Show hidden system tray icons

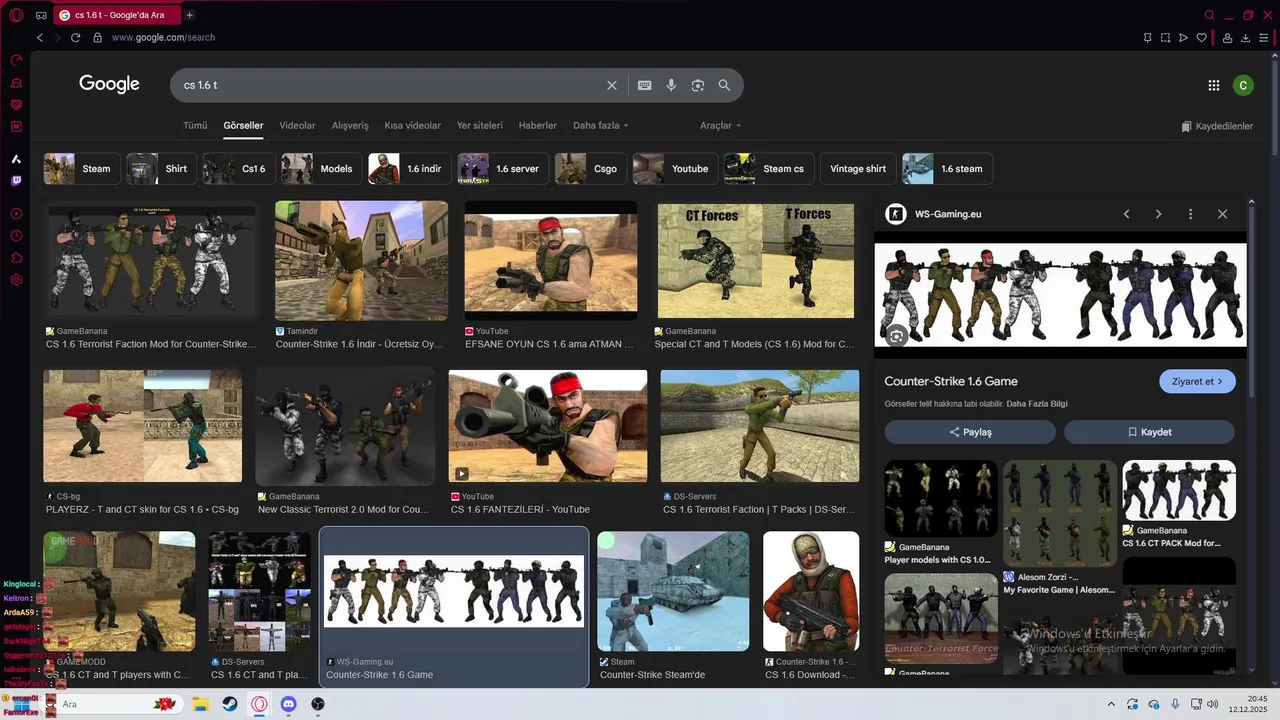pos(1110,704)
